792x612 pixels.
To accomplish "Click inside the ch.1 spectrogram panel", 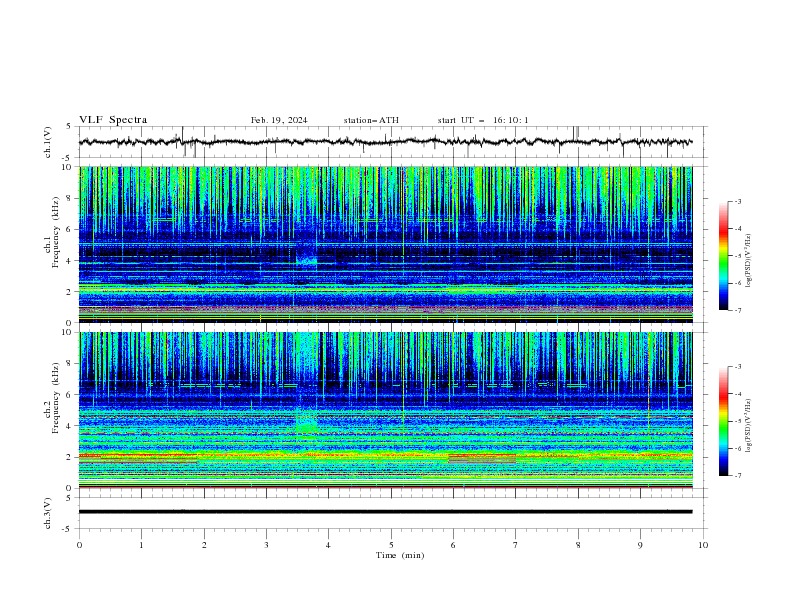I will click(x=385, y=244).
